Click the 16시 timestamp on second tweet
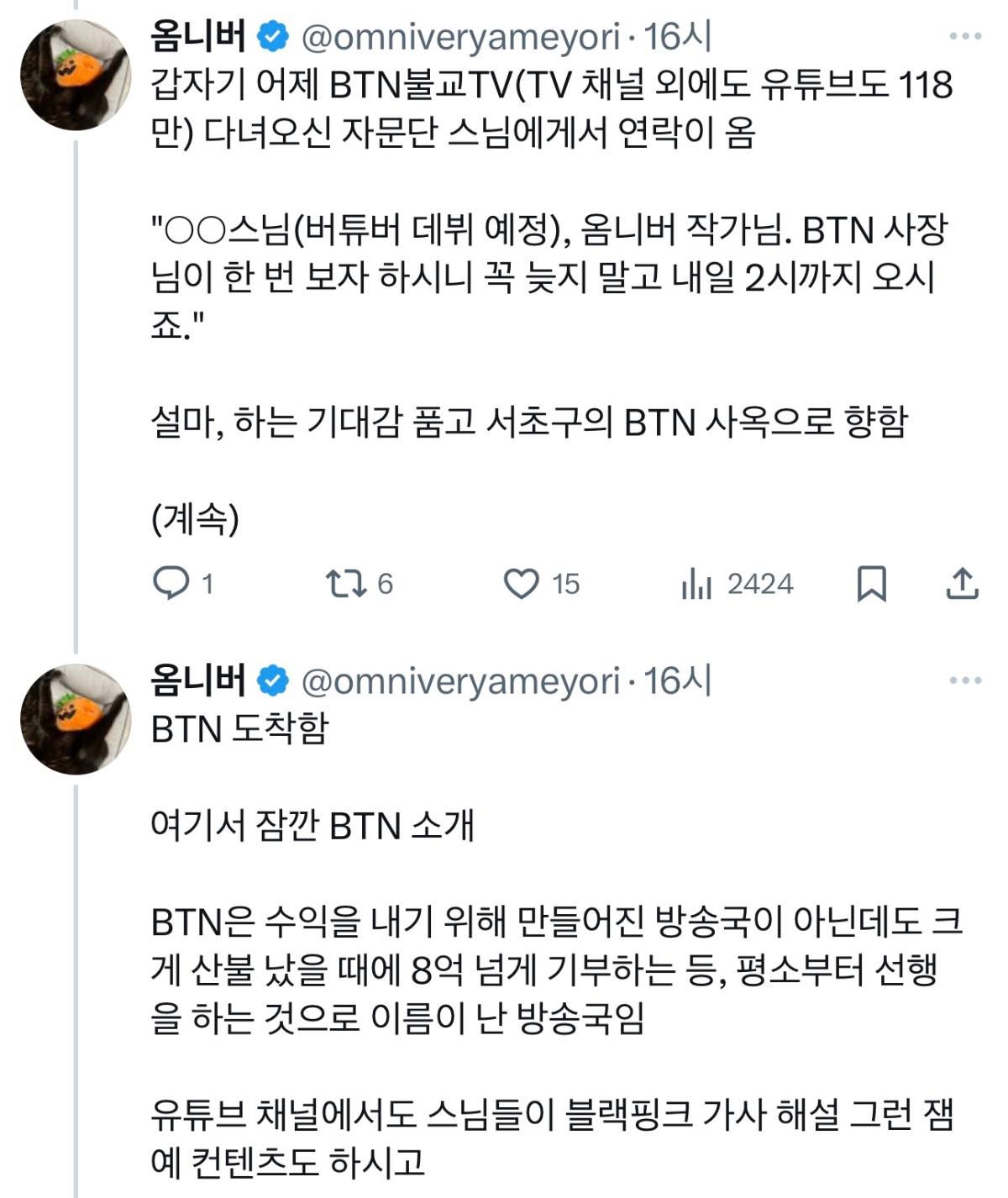Viewport: 1008px width, 1198px height. (677, 680)
